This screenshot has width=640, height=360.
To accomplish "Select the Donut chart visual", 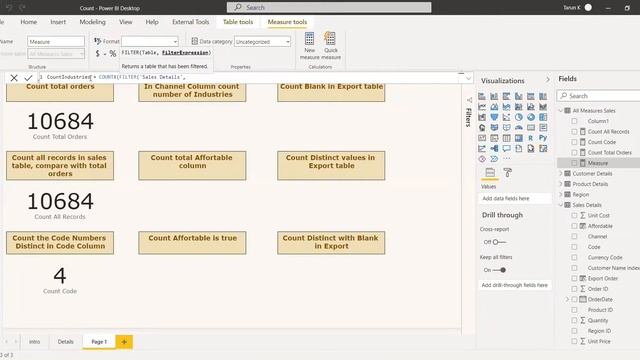I will pos(531,117).
